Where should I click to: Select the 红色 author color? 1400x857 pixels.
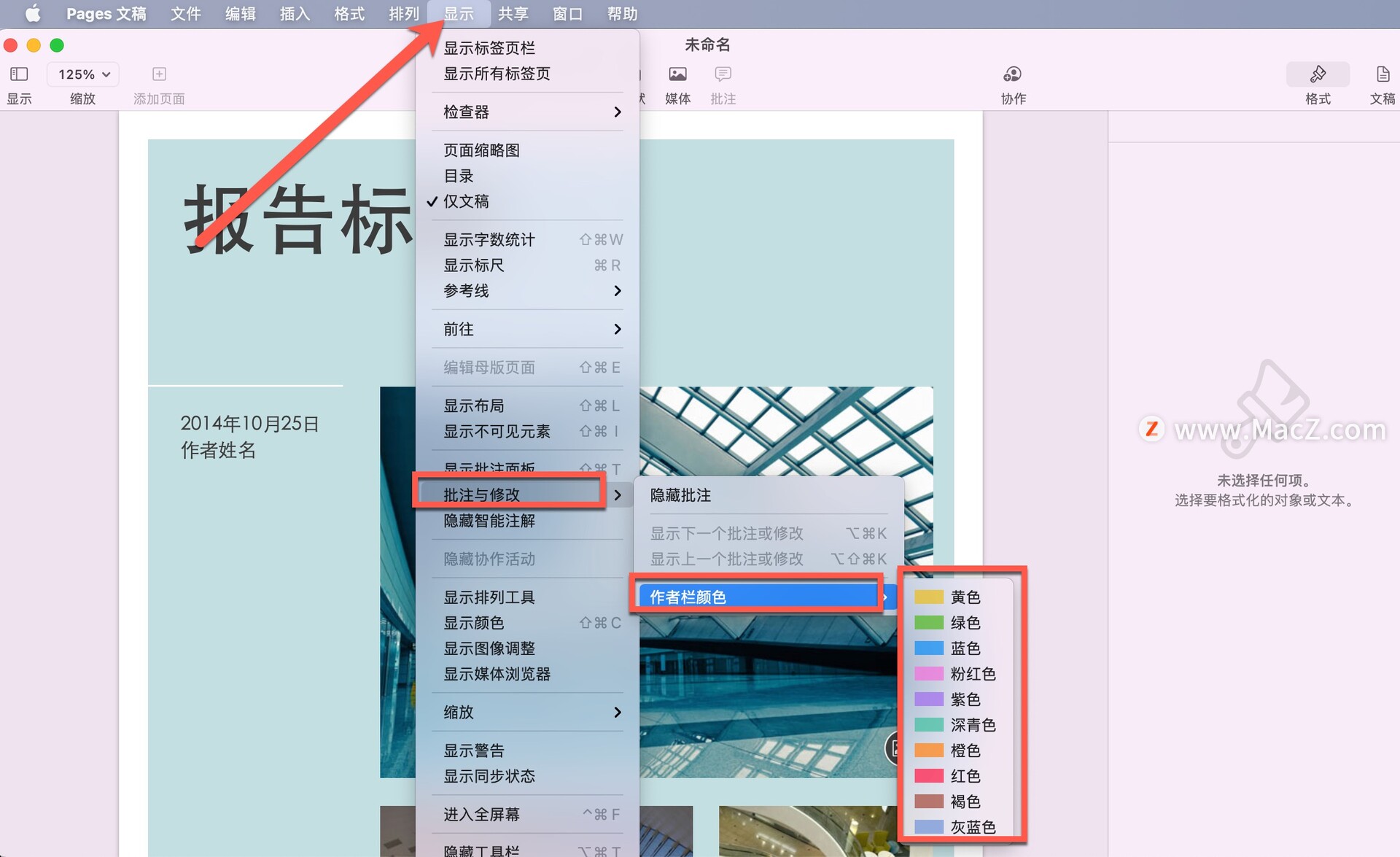[958, 776]
